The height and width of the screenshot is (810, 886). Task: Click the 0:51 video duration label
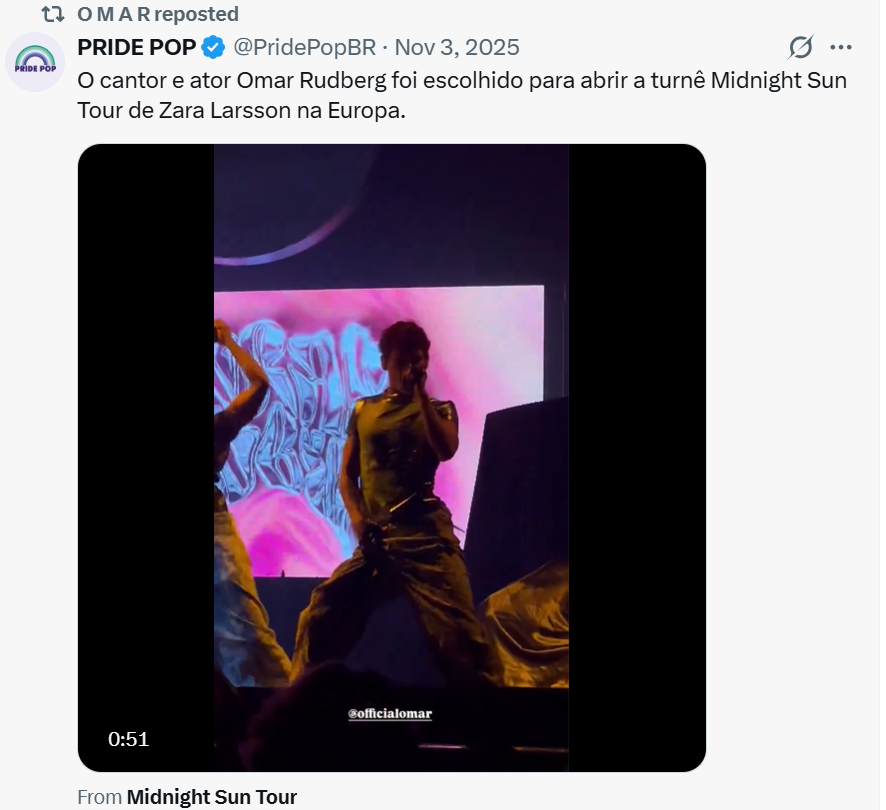(128, 740)
